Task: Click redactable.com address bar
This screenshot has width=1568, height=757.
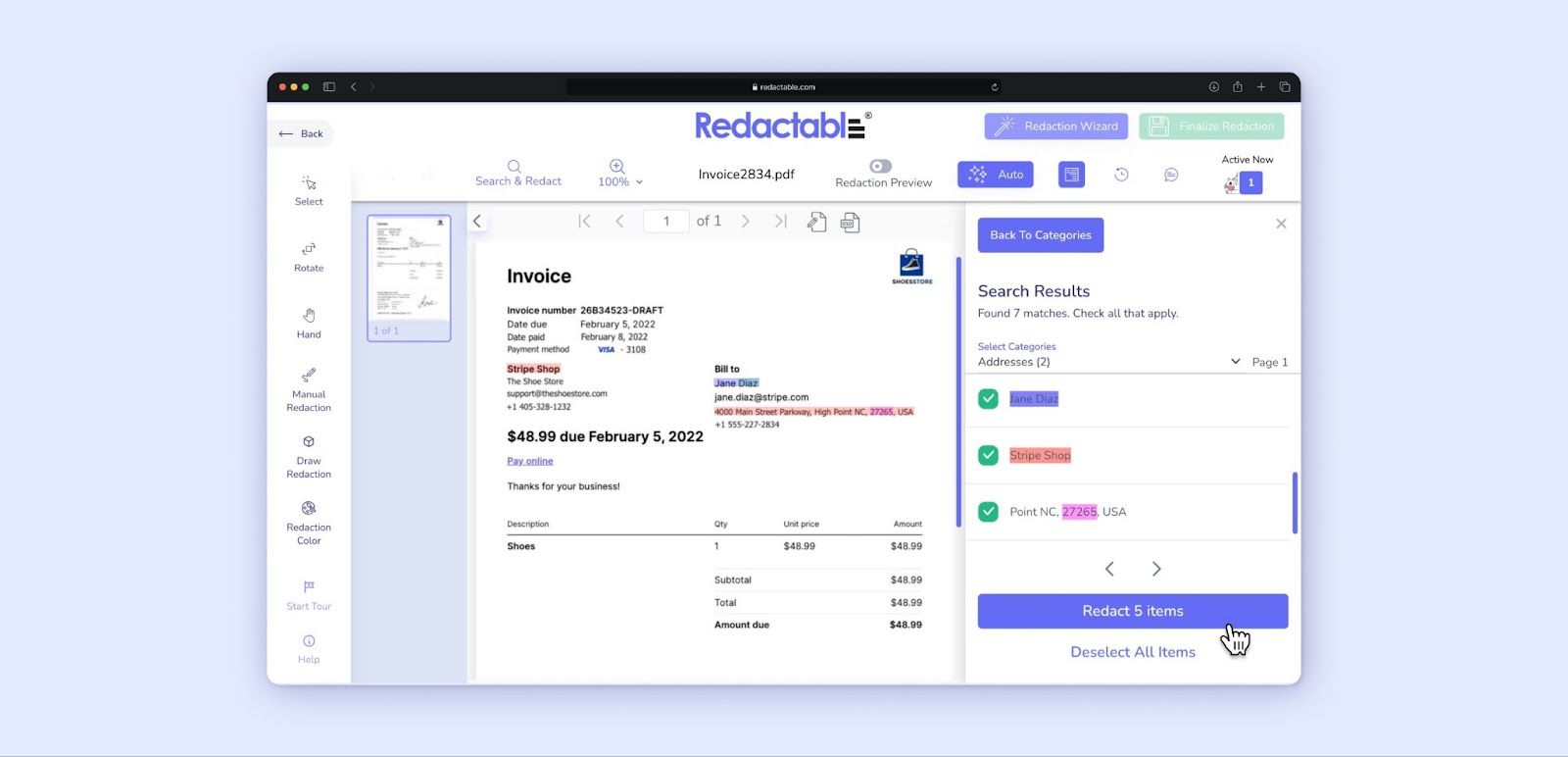Action: tap(784, 87)
